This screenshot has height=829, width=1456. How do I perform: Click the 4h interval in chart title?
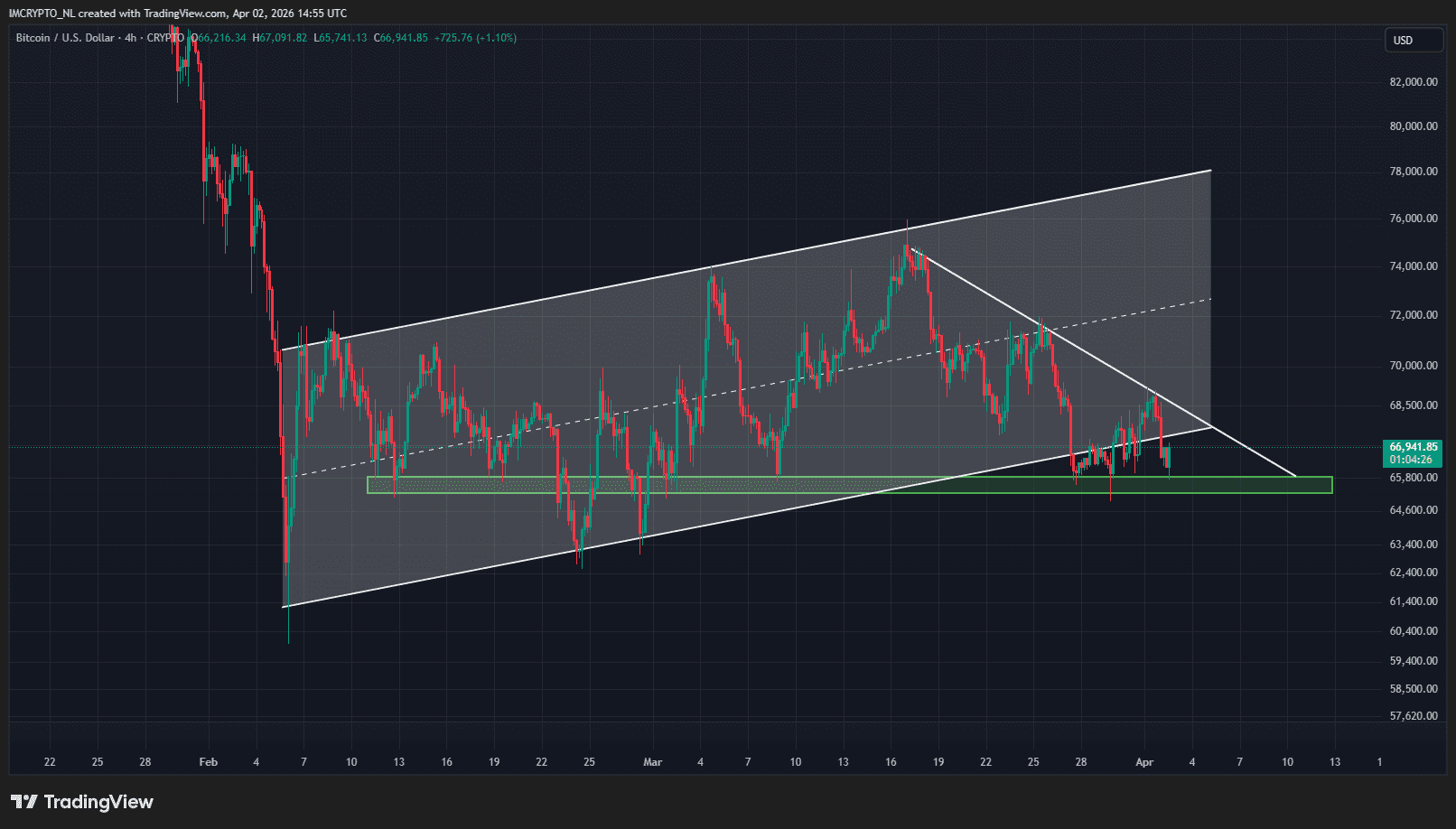tap(131, 38)
